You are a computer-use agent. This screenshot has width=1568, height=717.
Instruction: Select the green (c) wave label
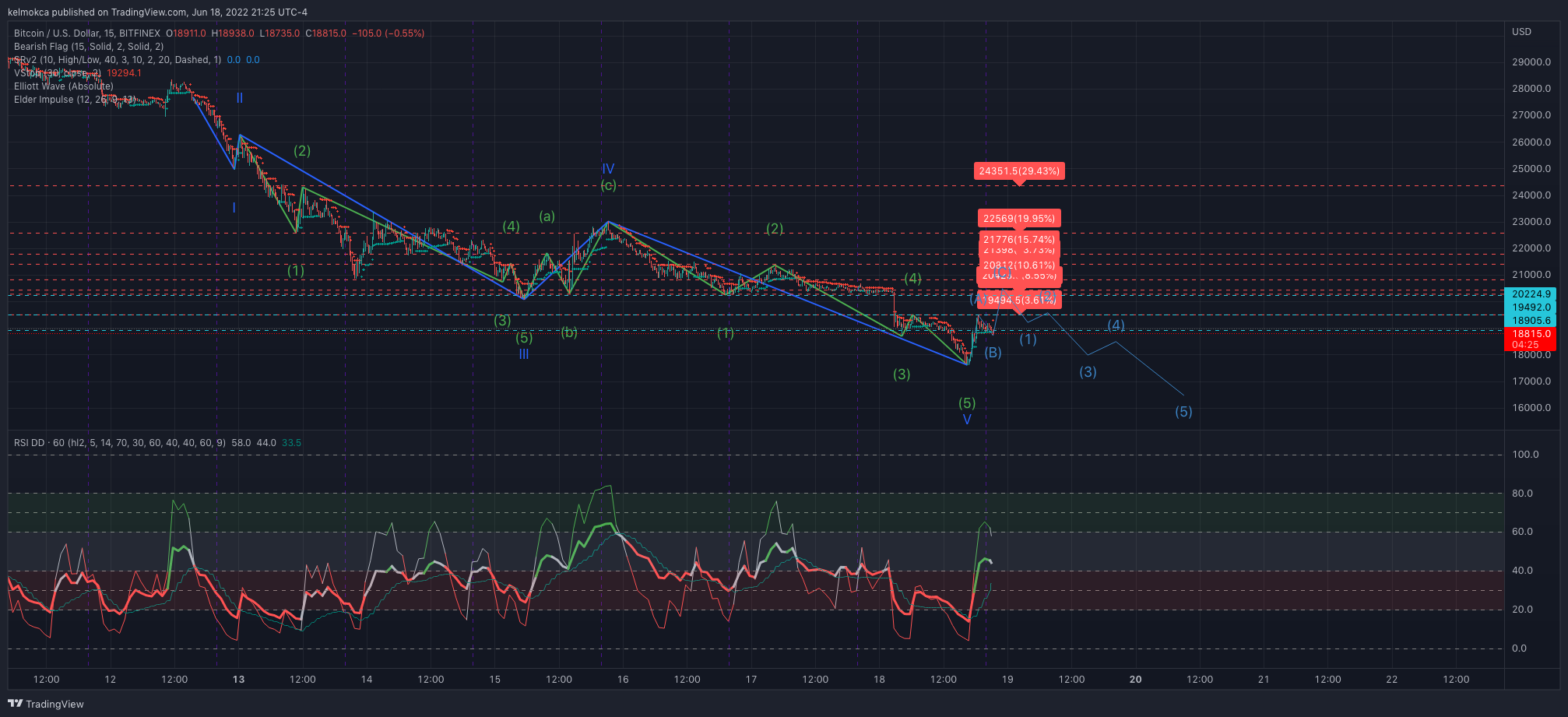[609, 185]
